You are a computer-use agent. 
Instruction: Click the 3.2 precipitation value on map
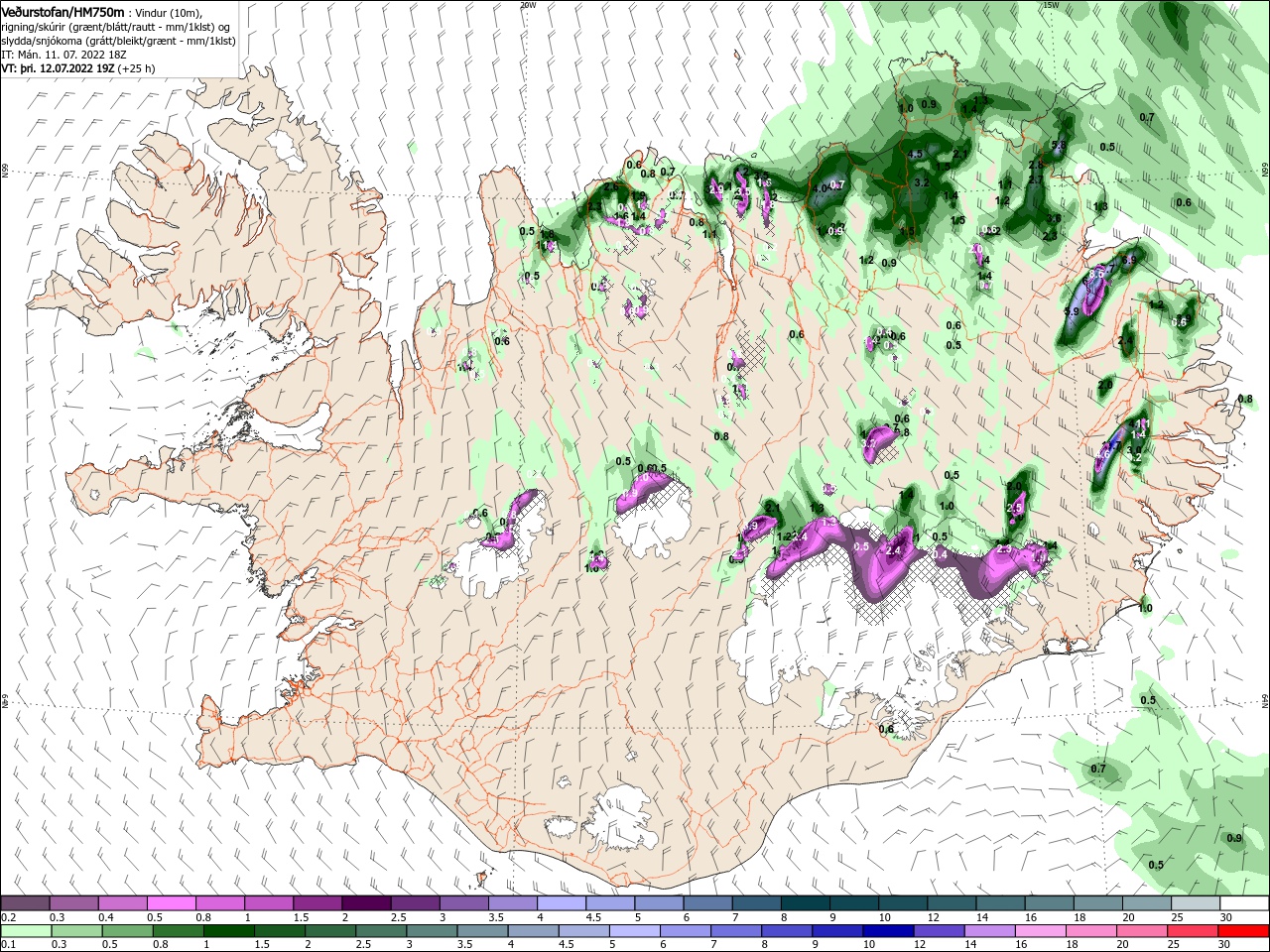click(921, 182)
